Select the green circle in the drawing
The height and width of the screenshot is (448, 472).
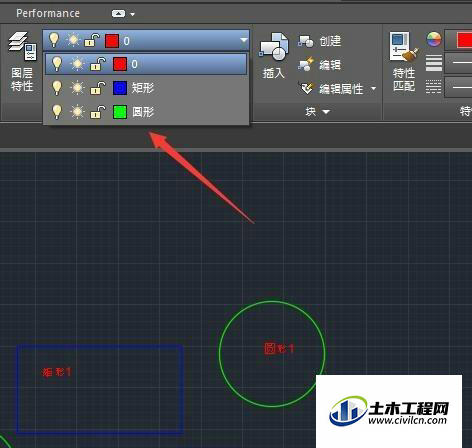[x=272, y=302]
